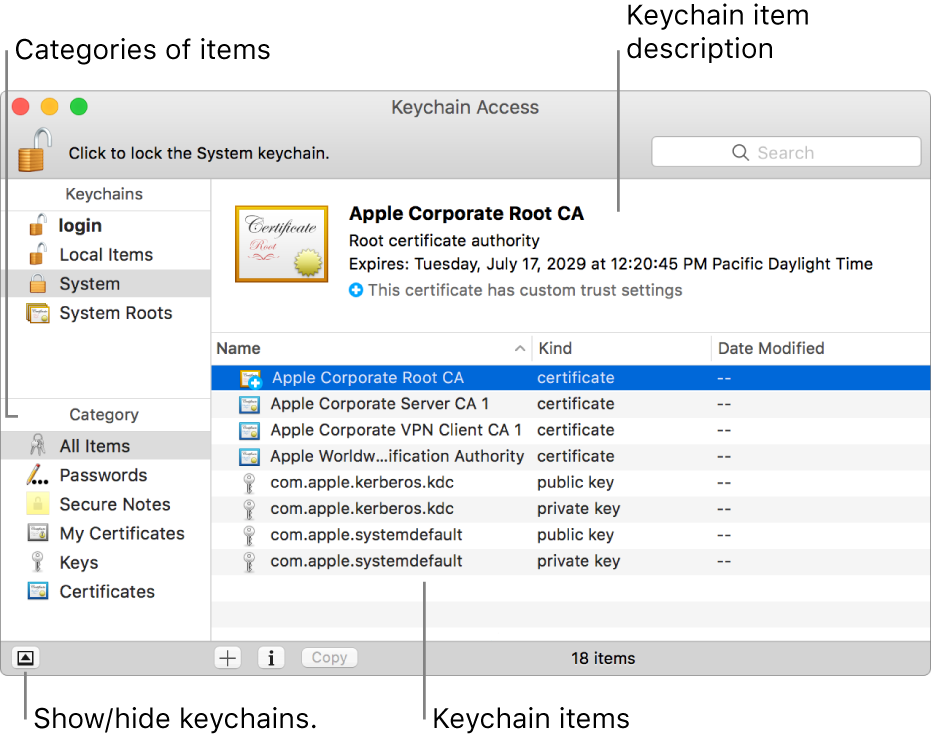Select com.apple.systemdefault private key row
The height and width of the screenshot is (742, 931).
coord(571,561)
